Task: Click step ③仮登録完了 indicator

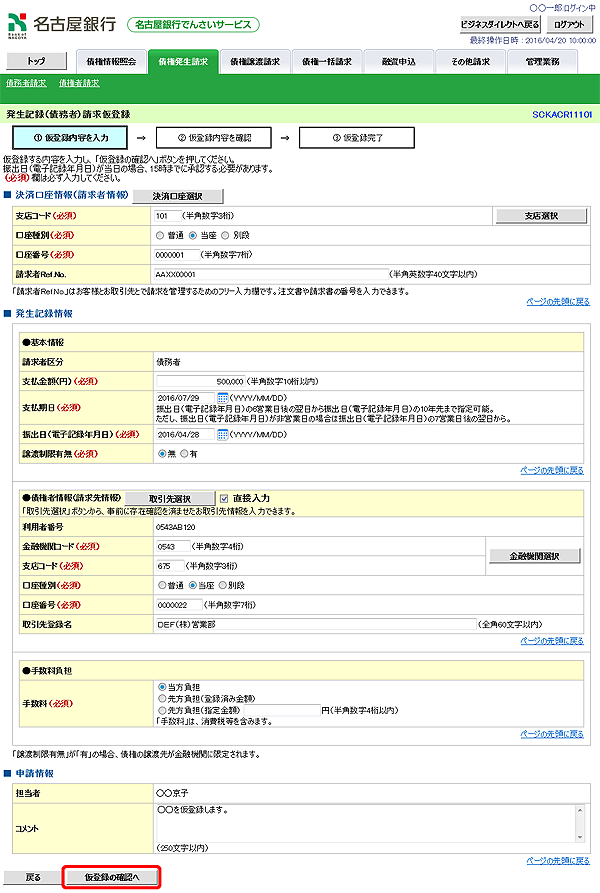Action: point(357,138)
